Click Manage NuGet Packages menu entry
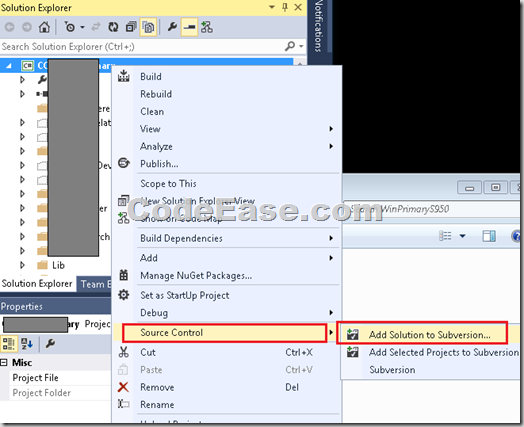The height and width of the screenshot is (427, 524). point(196,276)
